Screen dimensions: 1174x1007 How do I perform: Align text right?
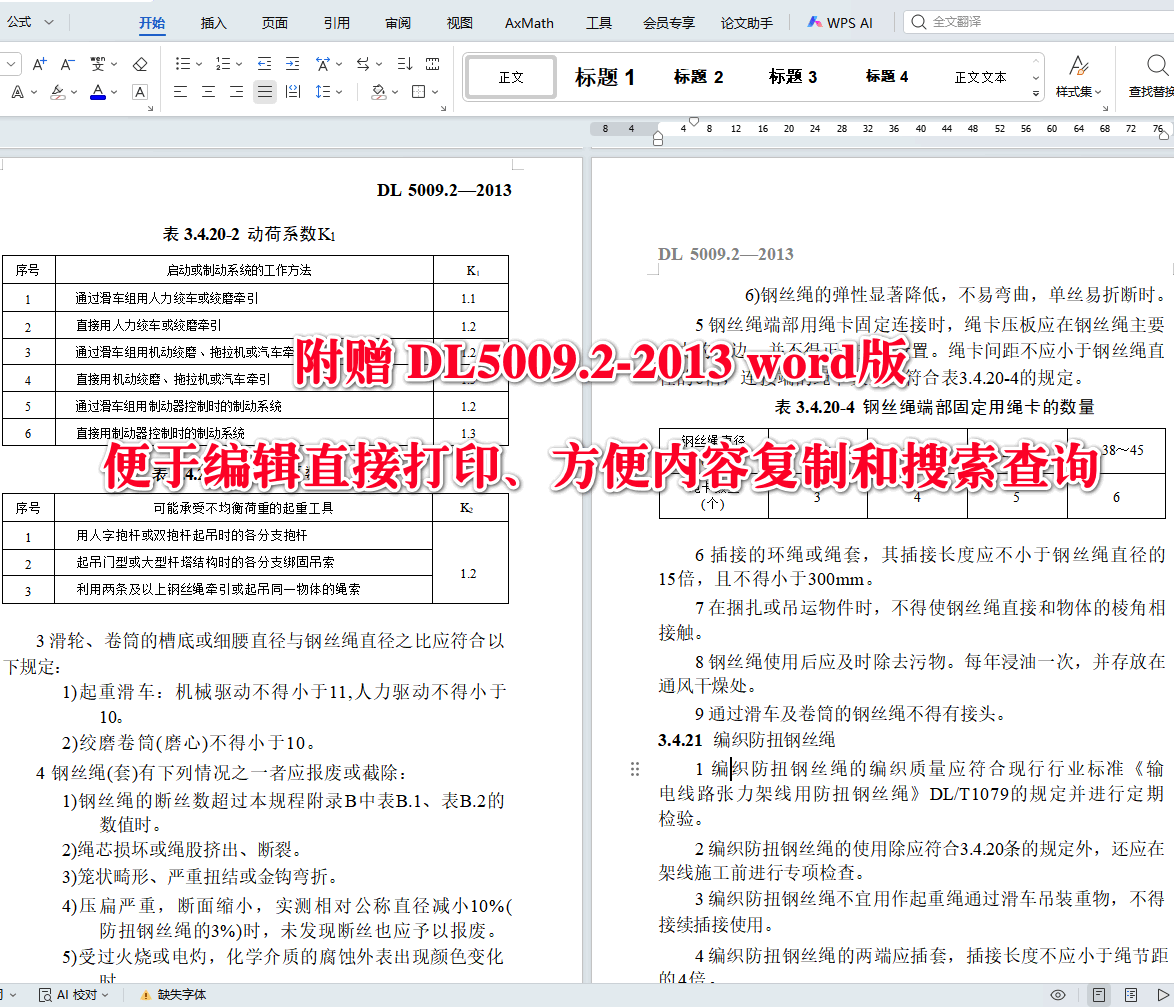[x=237, y=92]
